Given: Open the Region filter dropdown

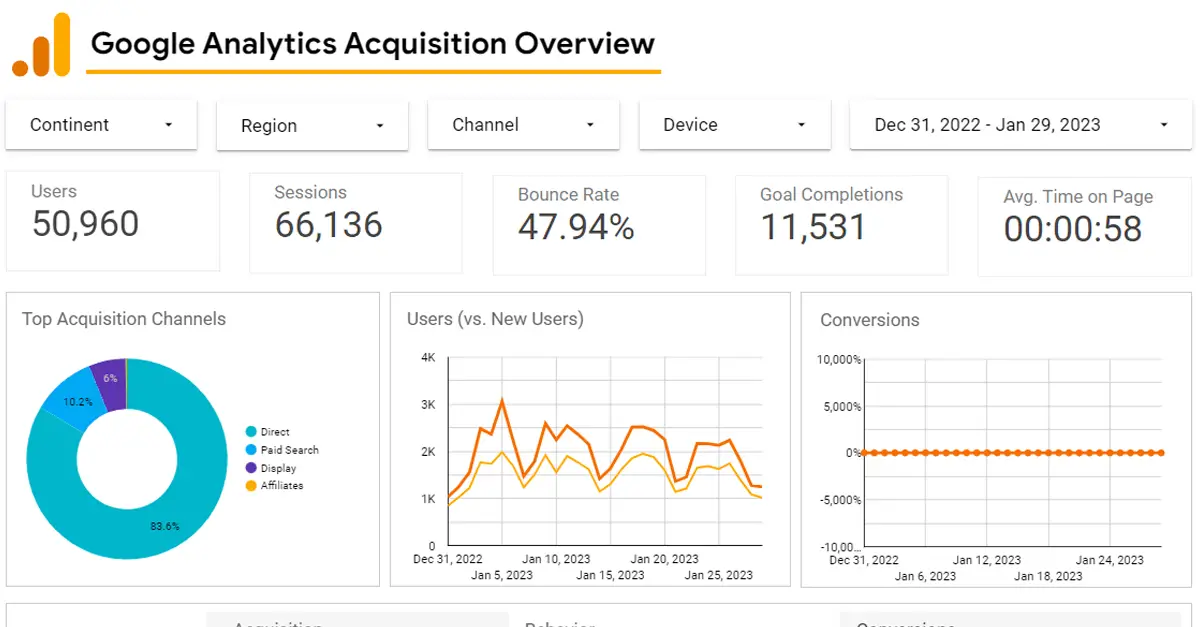Looking at the screenshot, I should point(311,125).
